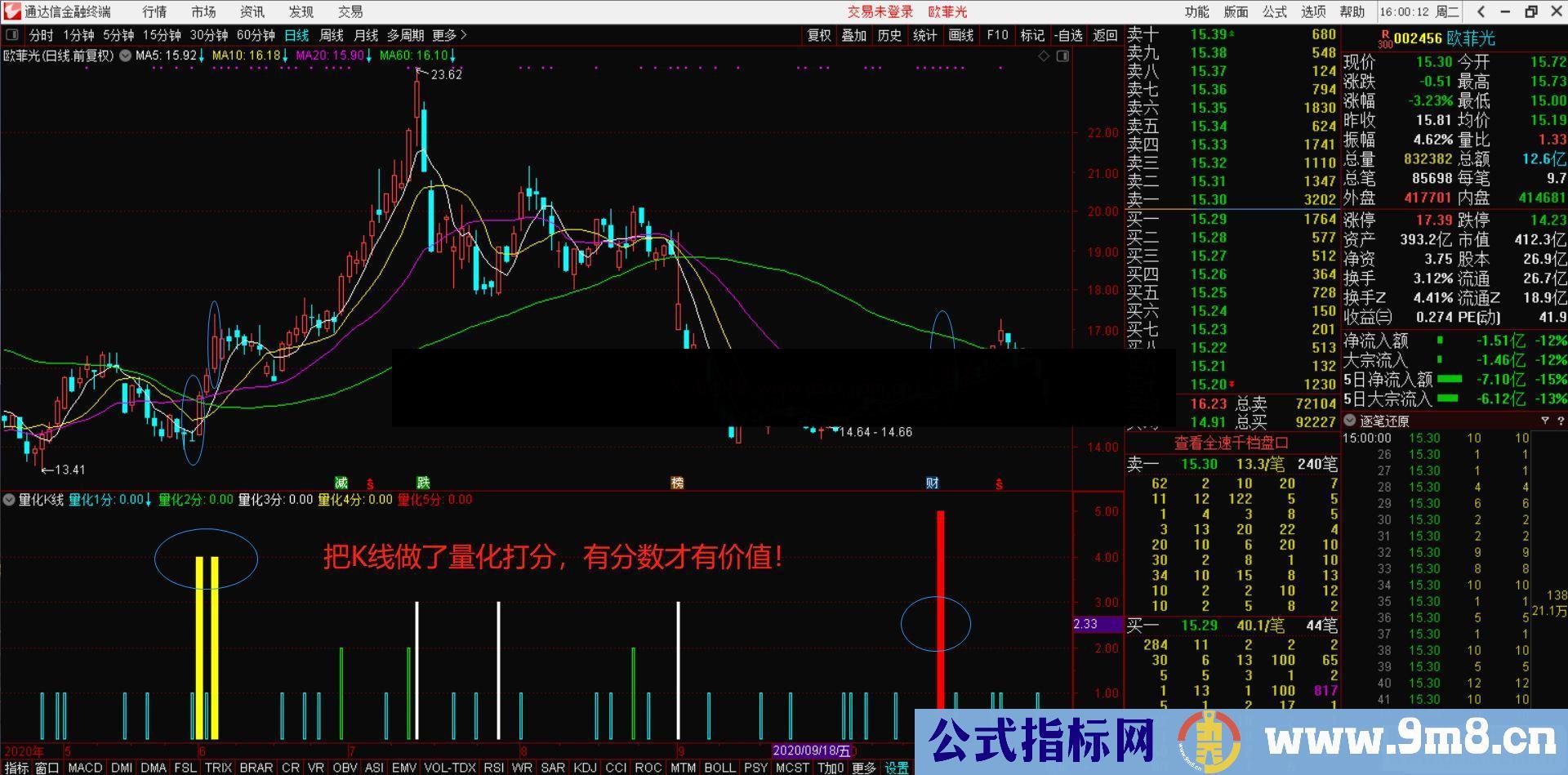The height and width of the screenshot is (775, 1568).
Task: Click the 窗口 button at bottom bar
Action: click(x=47, y=768)
